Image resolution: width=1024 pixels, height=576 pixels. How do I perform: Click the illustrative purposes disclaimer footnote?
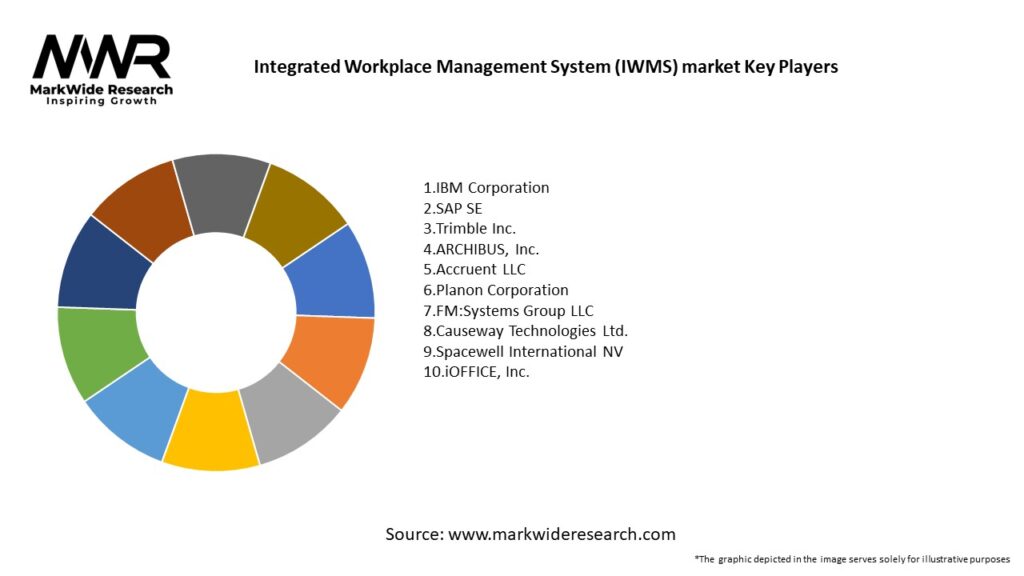(852, 559)
